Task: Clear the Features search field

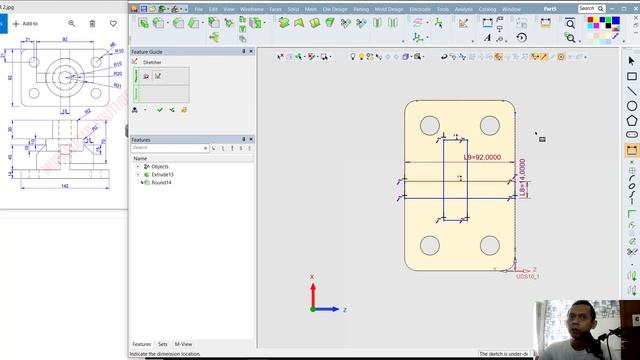Action: [x=205, y=148]
